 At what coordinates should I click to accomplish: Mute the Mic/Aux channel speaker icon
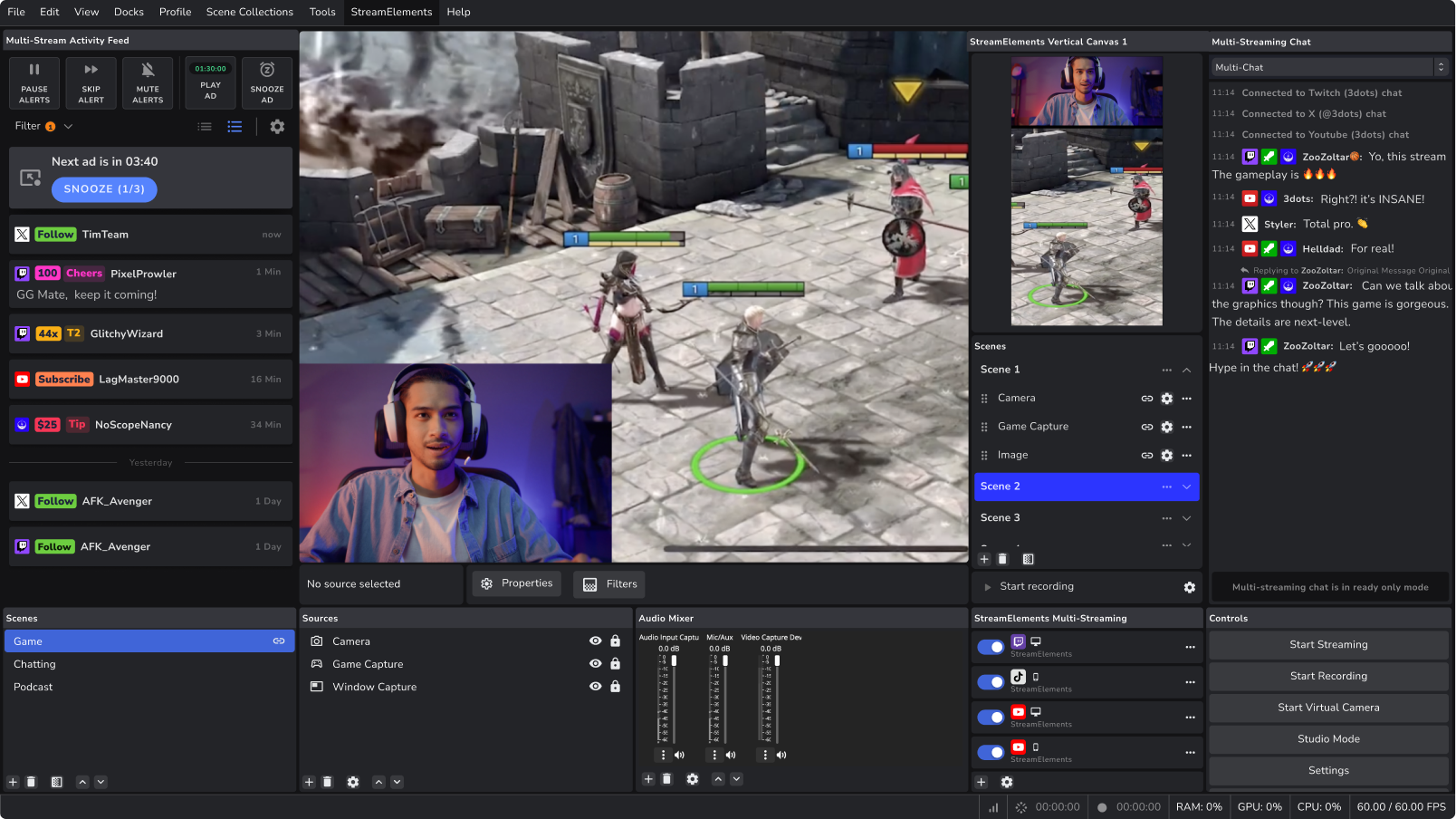click(731, 755)
